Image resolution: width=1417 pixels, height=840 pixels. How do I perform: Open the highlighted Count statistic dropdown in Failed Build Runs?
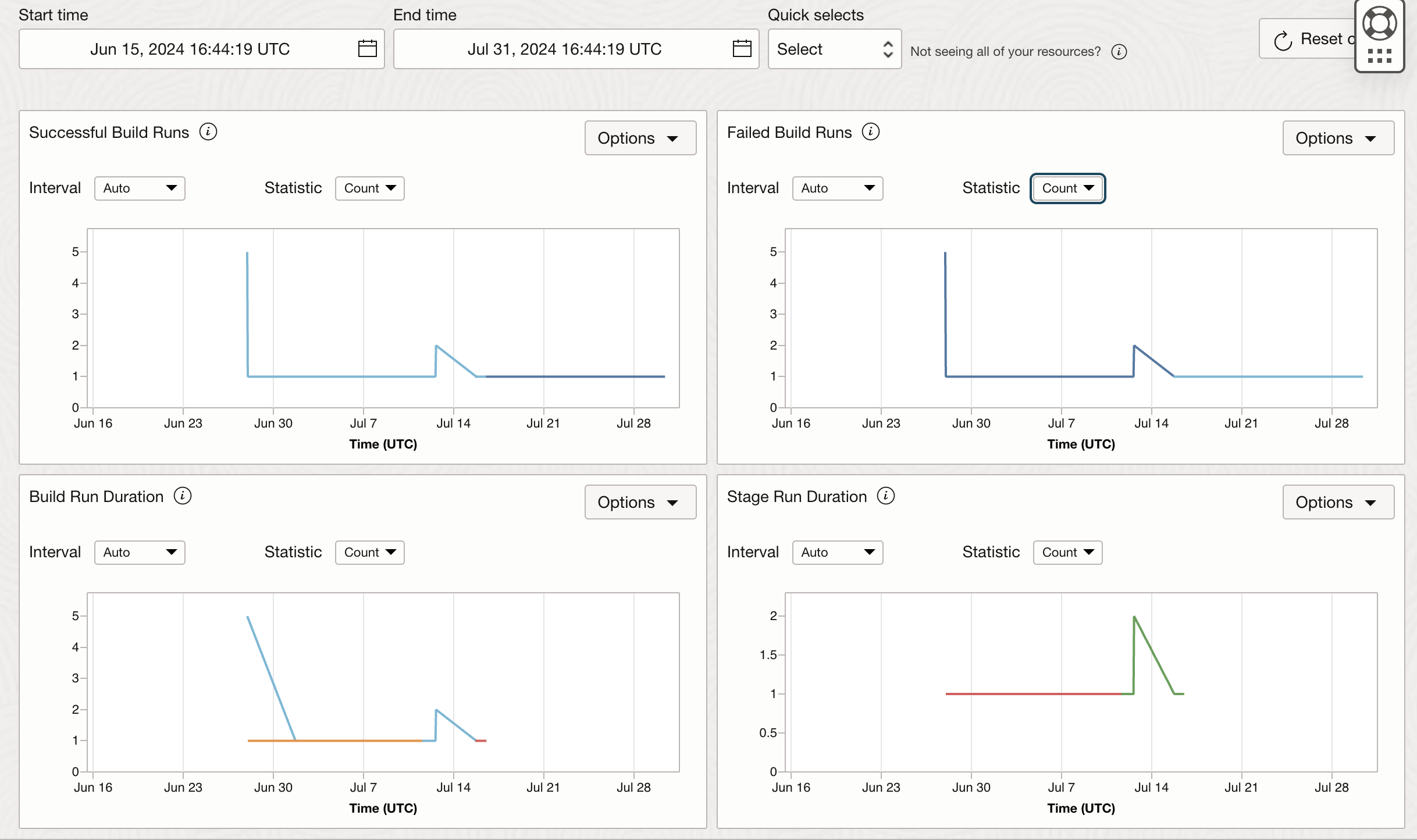tap(1067, 188)
